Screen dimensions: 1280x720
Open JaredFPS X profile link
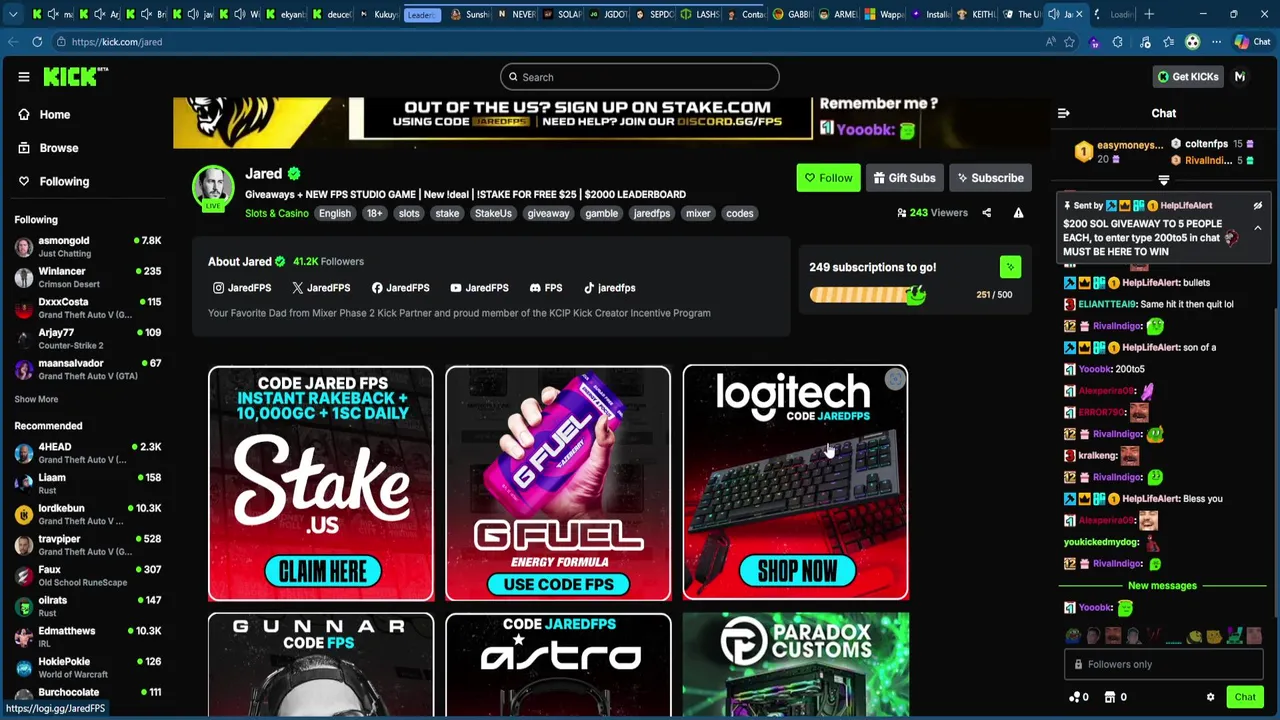coord(321,288)
